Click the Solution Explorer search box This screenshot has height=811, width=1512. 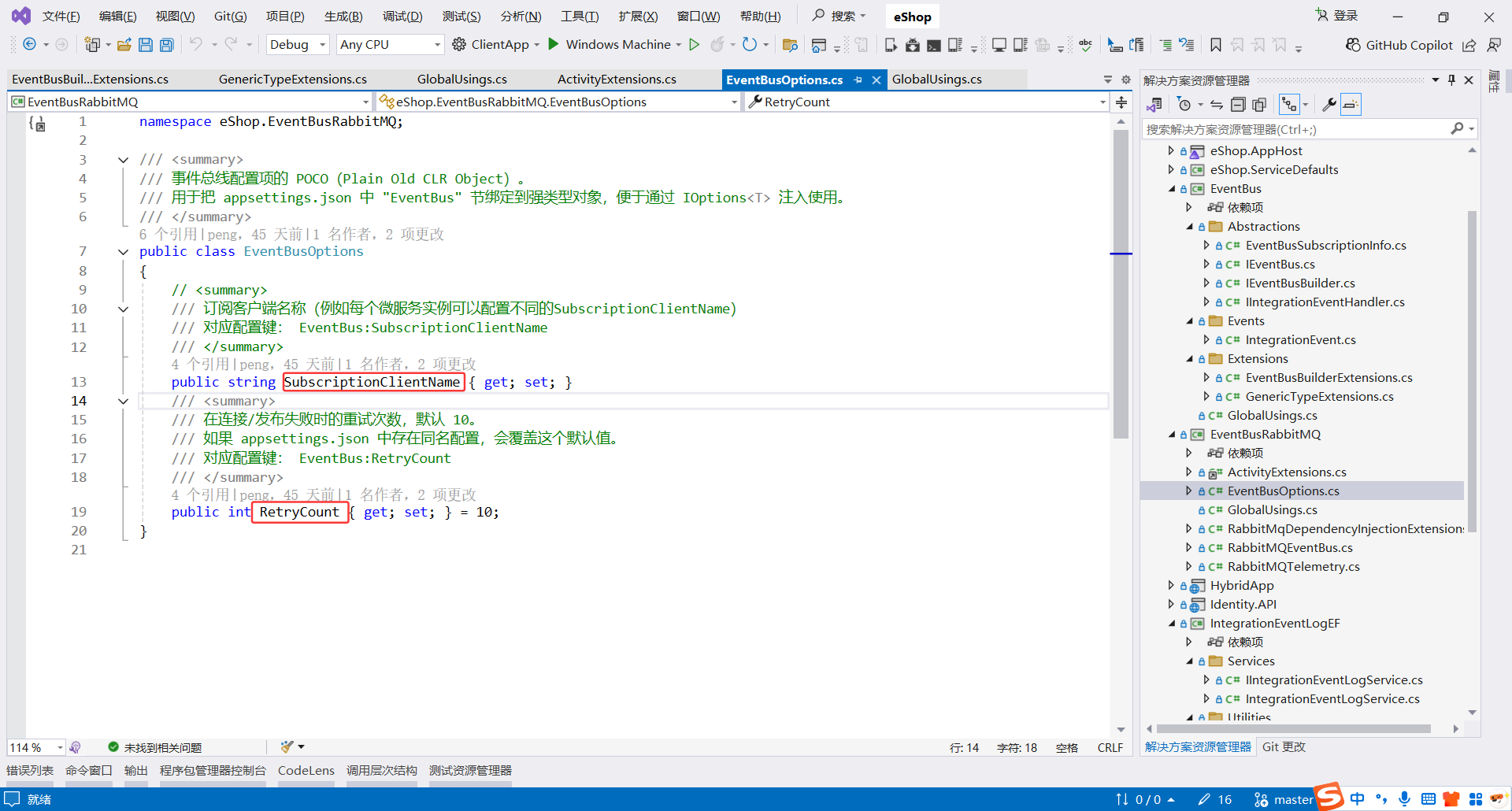(x=1299, y=128)
